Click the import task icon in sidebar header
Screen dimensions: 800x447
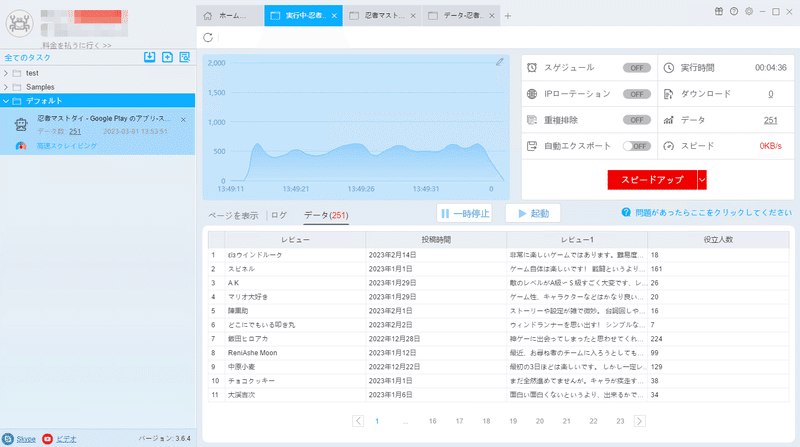(x=149, y=57)
